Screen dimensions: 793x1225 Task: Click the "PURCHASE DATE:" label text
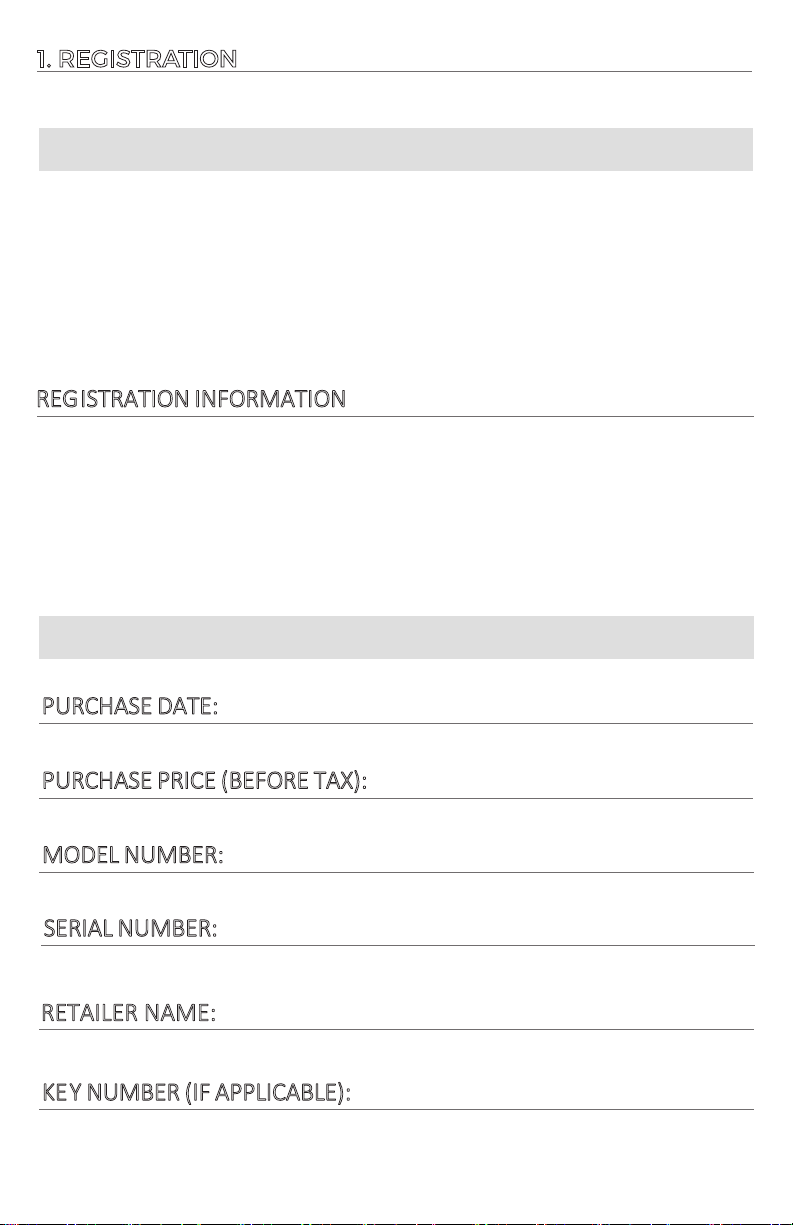pos(131,708)
